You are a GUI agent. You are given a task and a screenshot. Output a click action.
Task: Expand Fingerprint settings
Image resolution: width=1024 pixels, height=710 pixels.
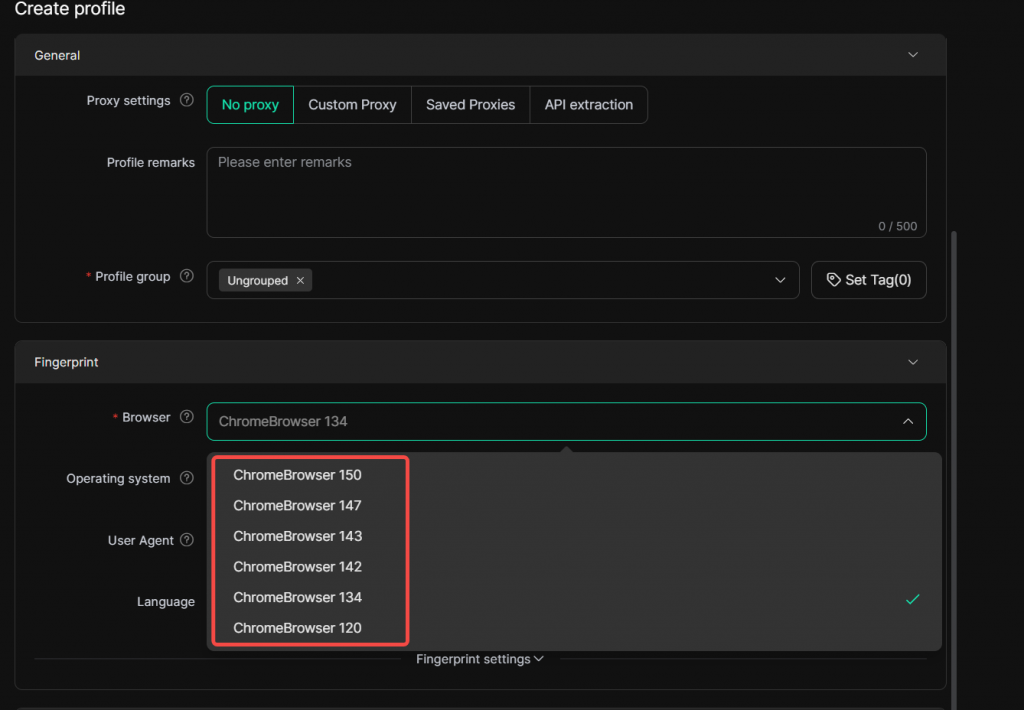[x=479, y=659]
